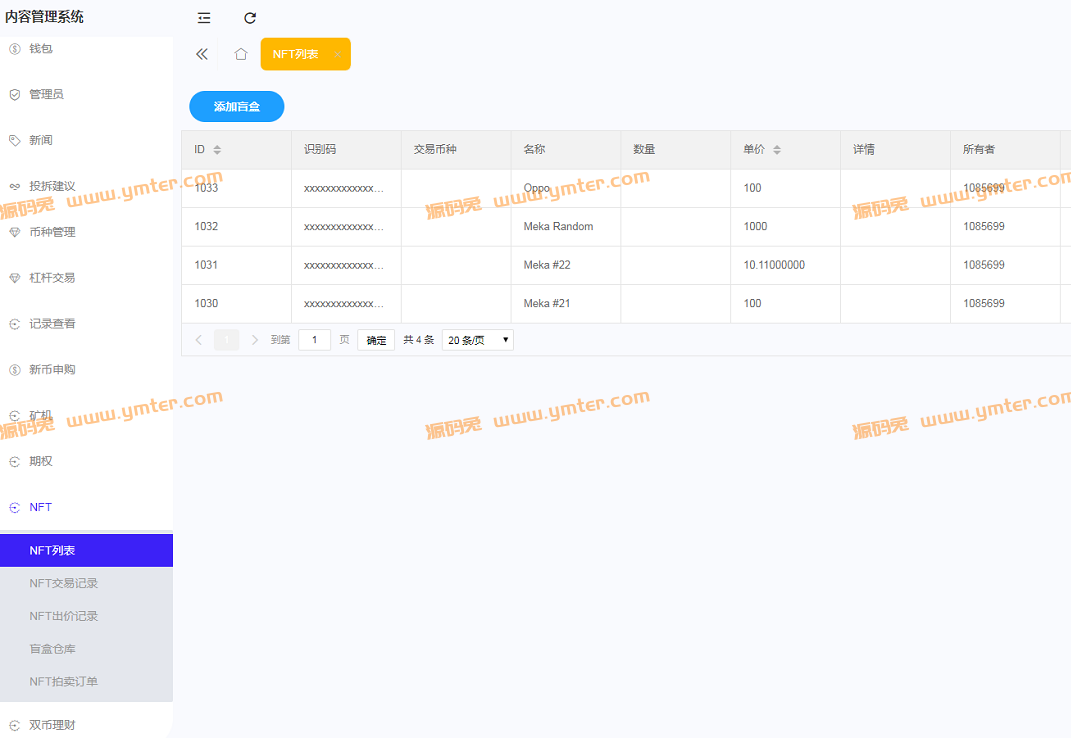
Task: Click the double-left arrow tab scroller
Action: (201, 54)
